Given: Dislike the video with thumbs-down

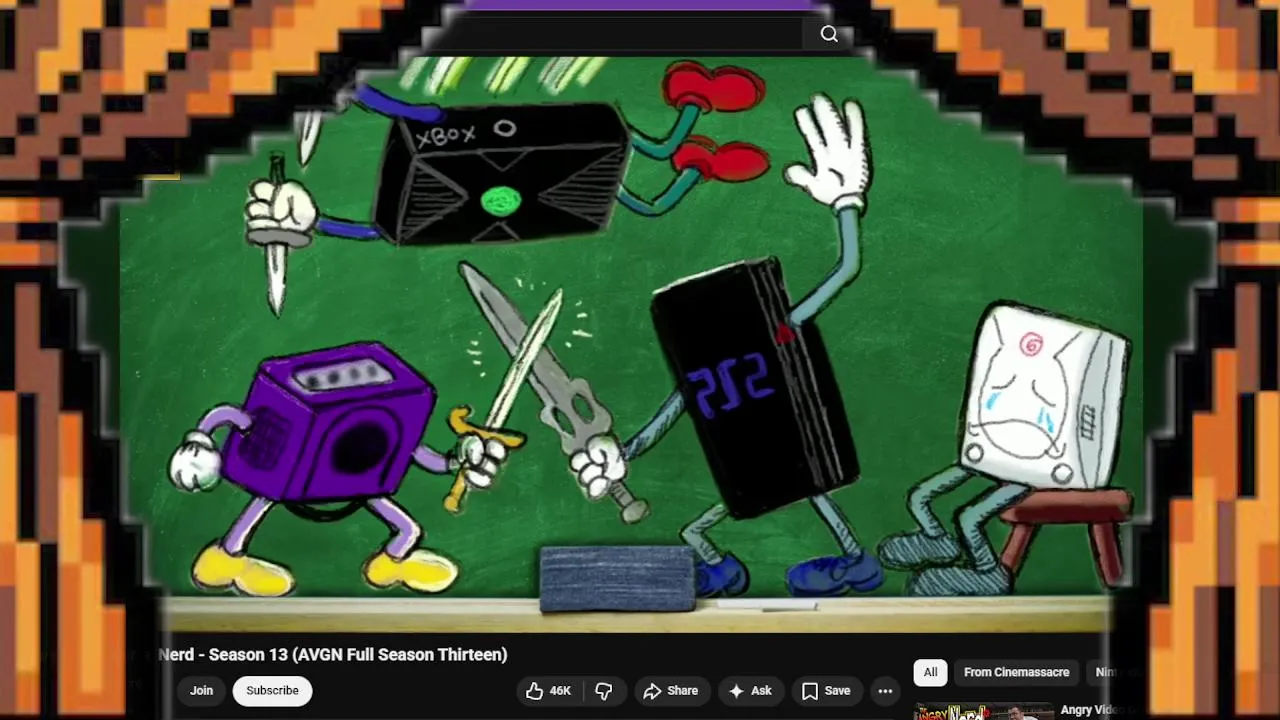Looking at the screenshot, I should pos(604,691).
